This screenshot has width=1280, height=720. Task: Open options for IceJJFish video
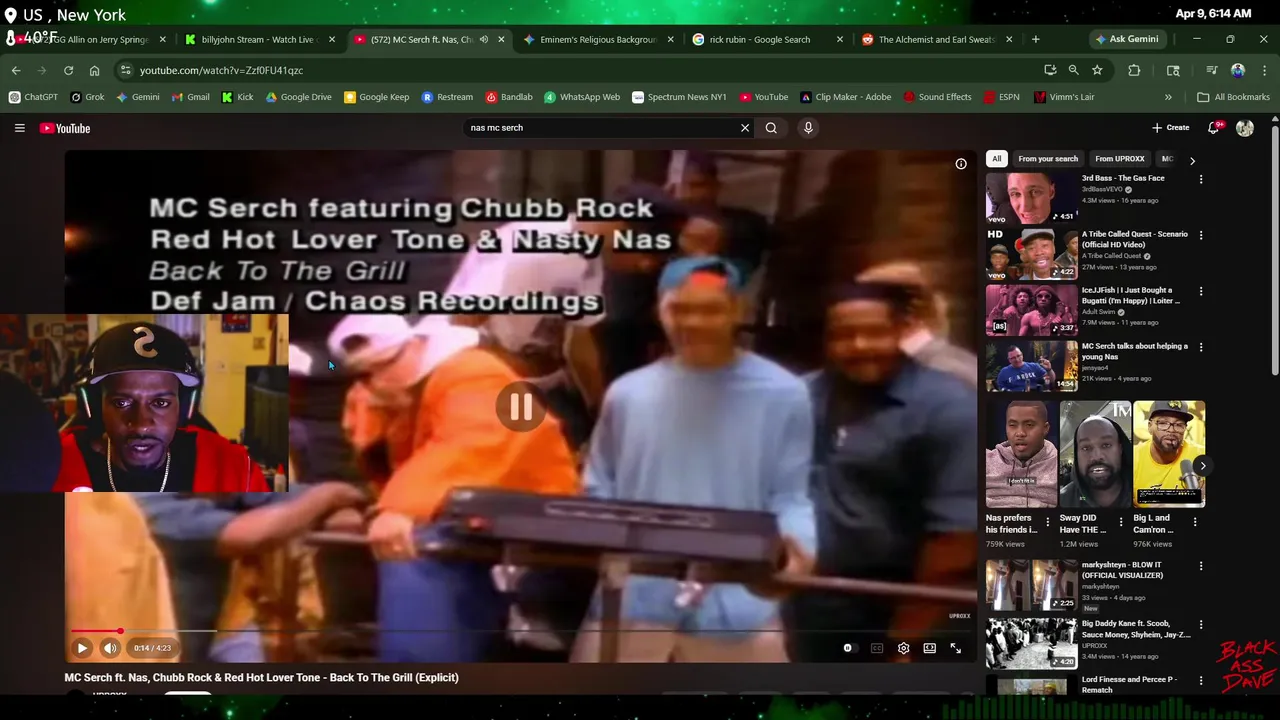click(x=1201, y=291)
